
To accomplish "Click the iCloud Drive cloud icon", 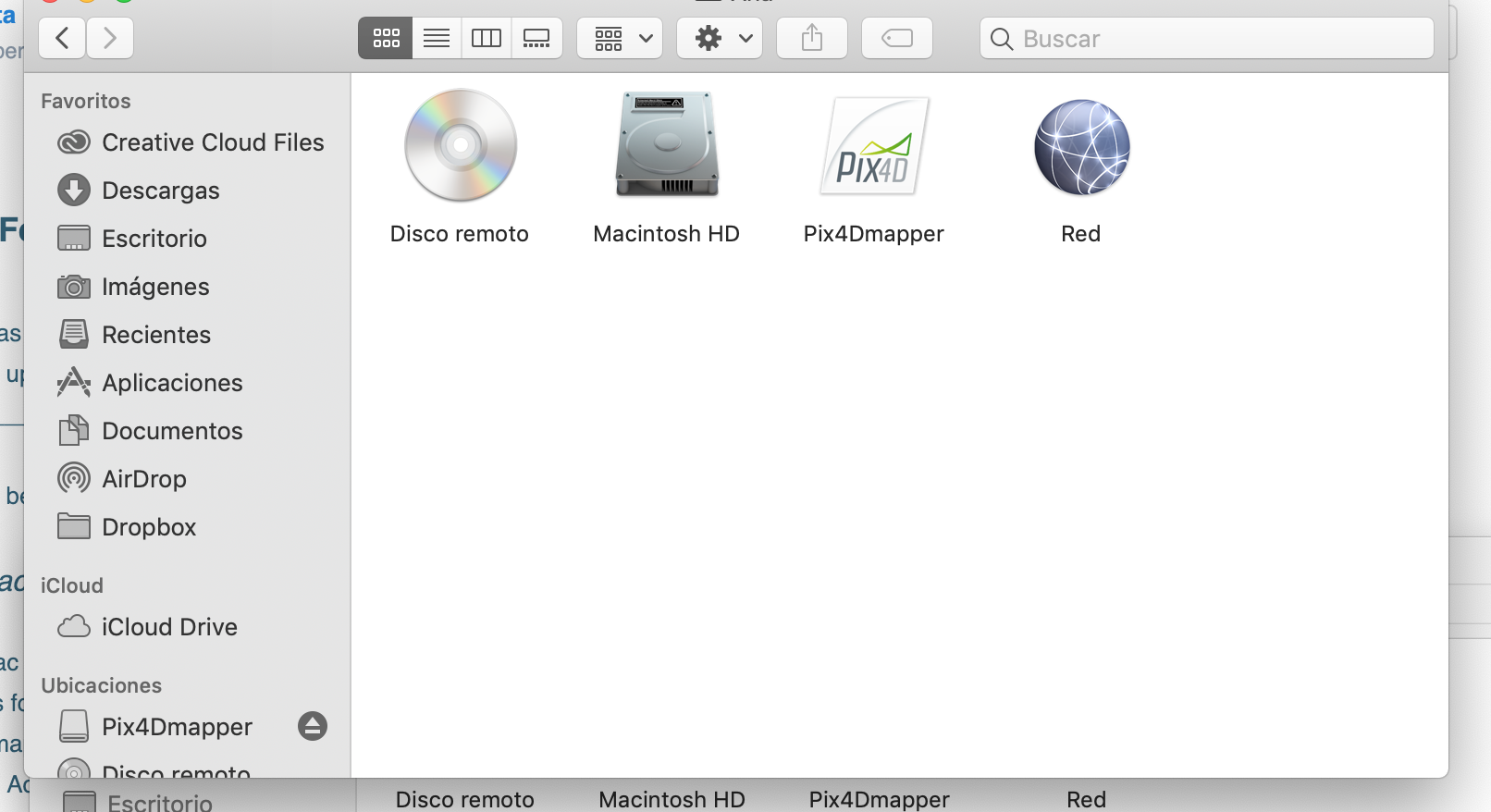I will 74,627.
